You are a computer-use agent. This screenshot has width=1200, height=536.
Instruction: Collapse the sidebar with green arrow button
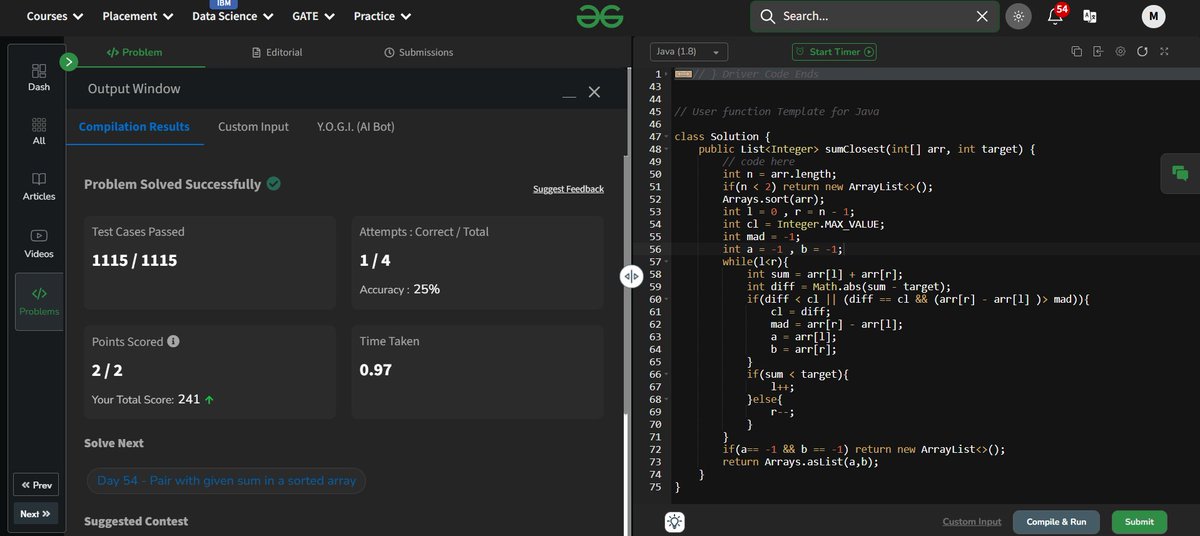point(69,62)
